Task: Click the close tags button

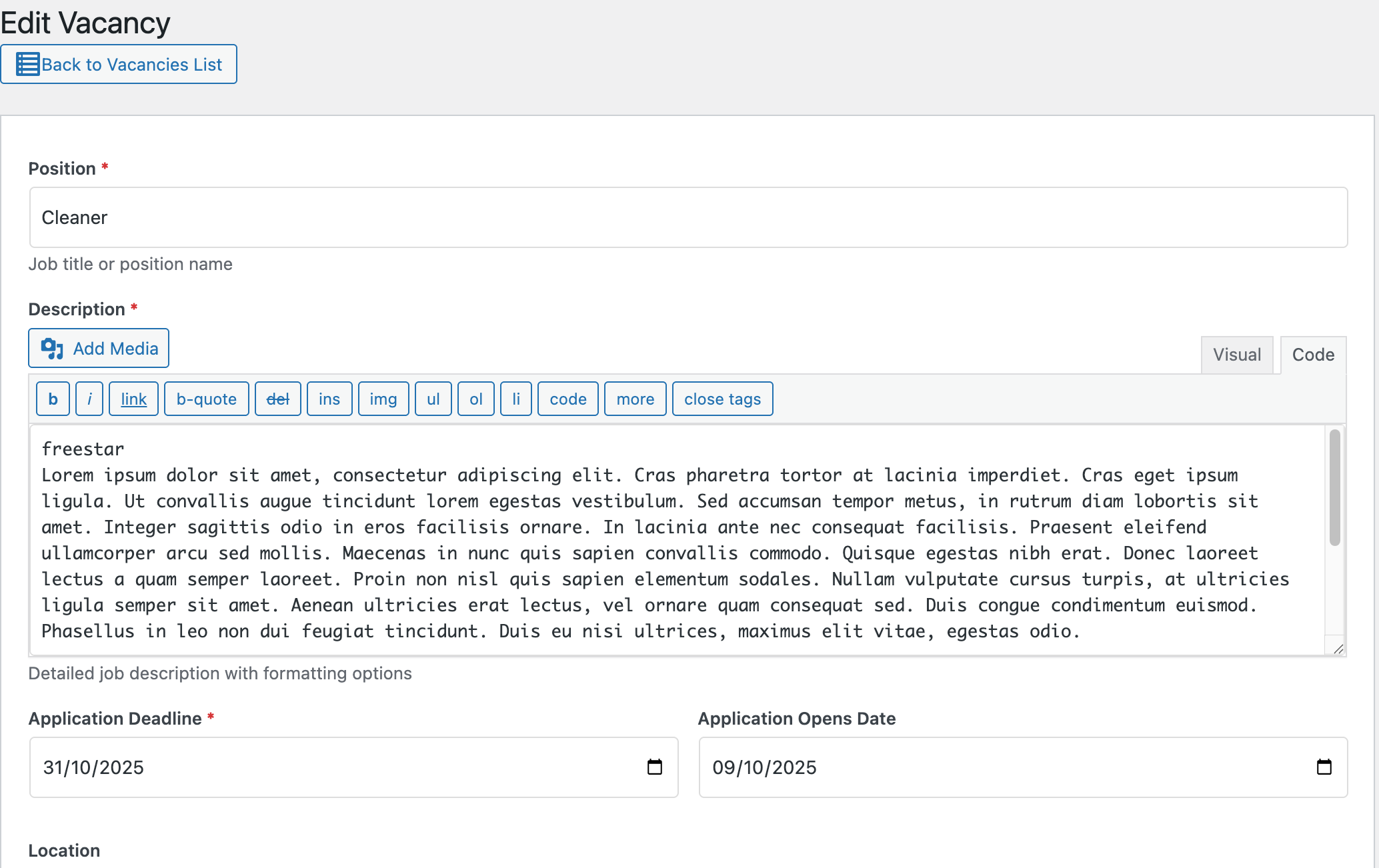Action: [x=722, y=399]
